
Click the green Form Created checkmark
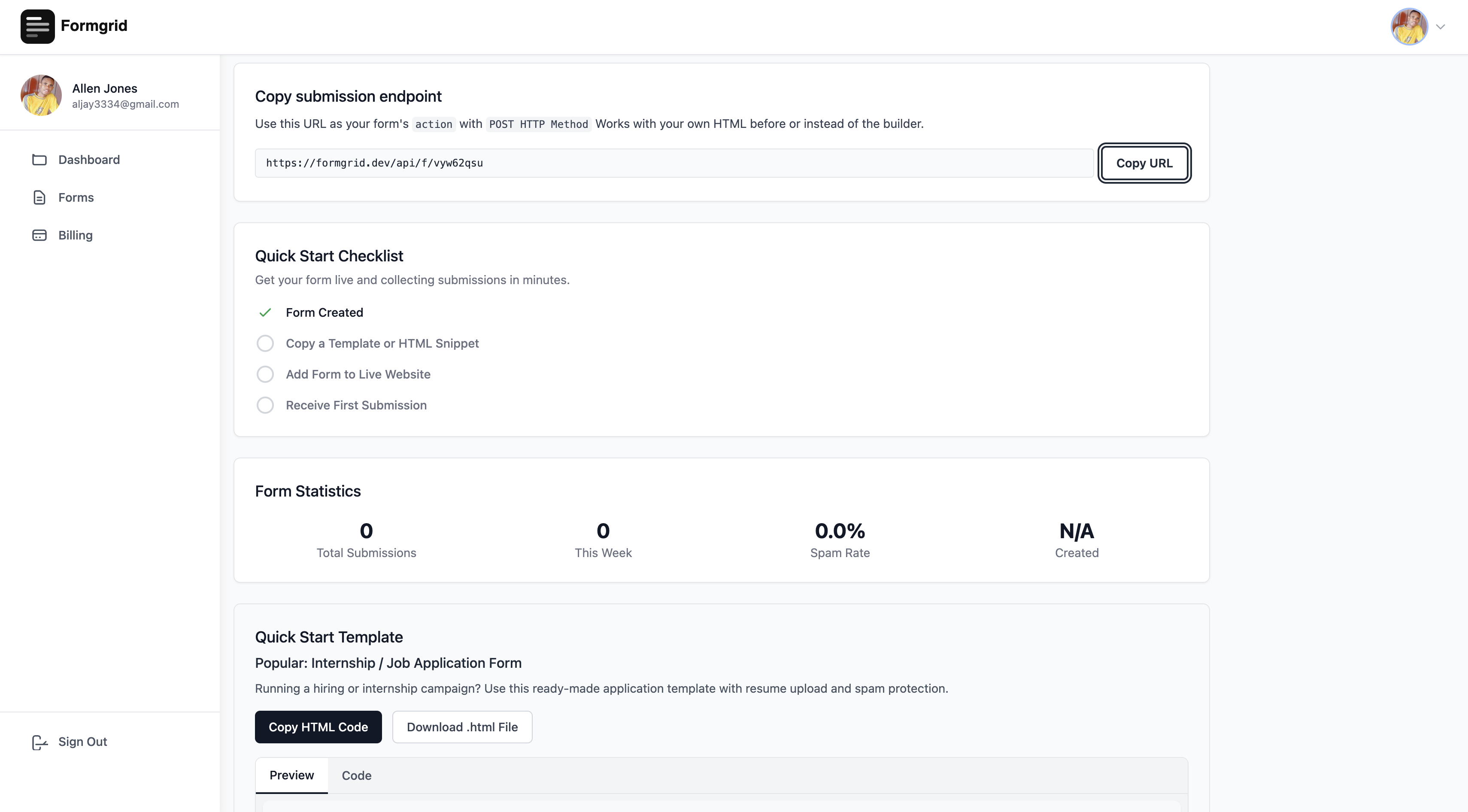(265, 313)
